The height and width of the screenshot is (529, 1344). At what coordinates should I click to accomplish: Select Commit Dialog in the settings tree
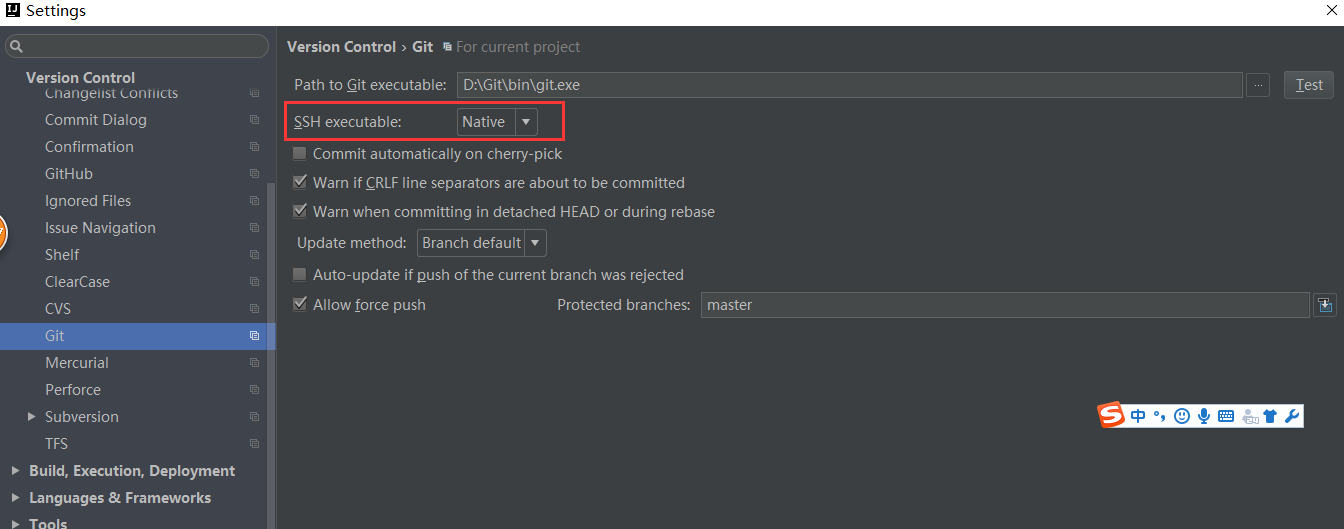point(96,120)
